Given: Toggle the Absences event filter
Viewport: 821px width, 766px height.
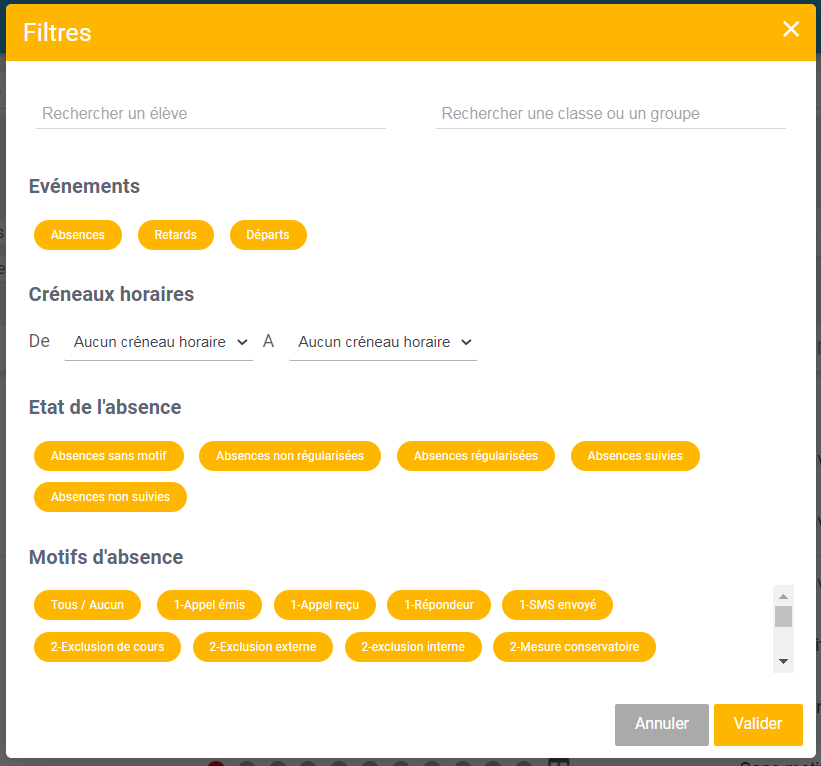Looking at the screenshot, I should [77, 235].
